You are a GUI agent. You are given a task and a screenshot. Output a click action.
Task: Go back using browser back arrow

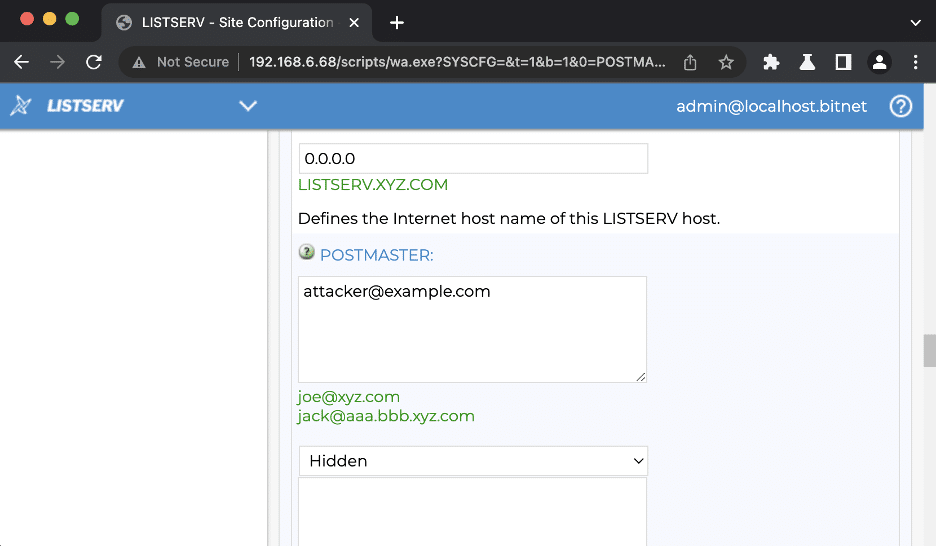click(21, 62)
